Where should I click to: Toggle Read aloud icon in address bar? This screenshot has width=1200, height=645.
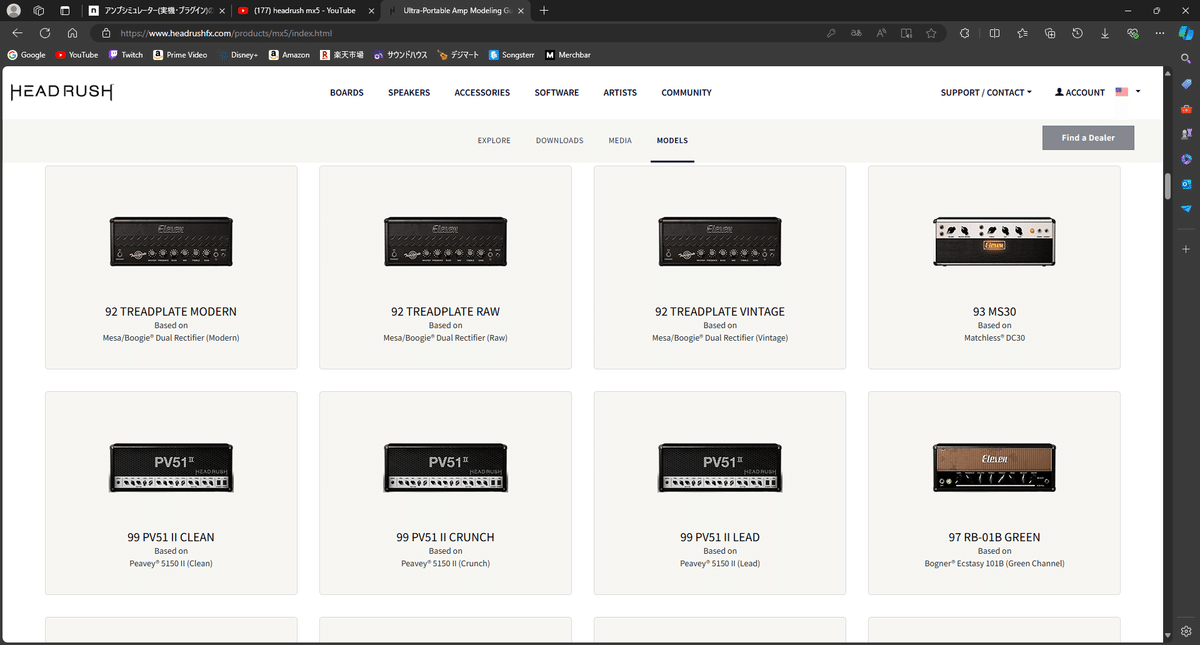881,32
